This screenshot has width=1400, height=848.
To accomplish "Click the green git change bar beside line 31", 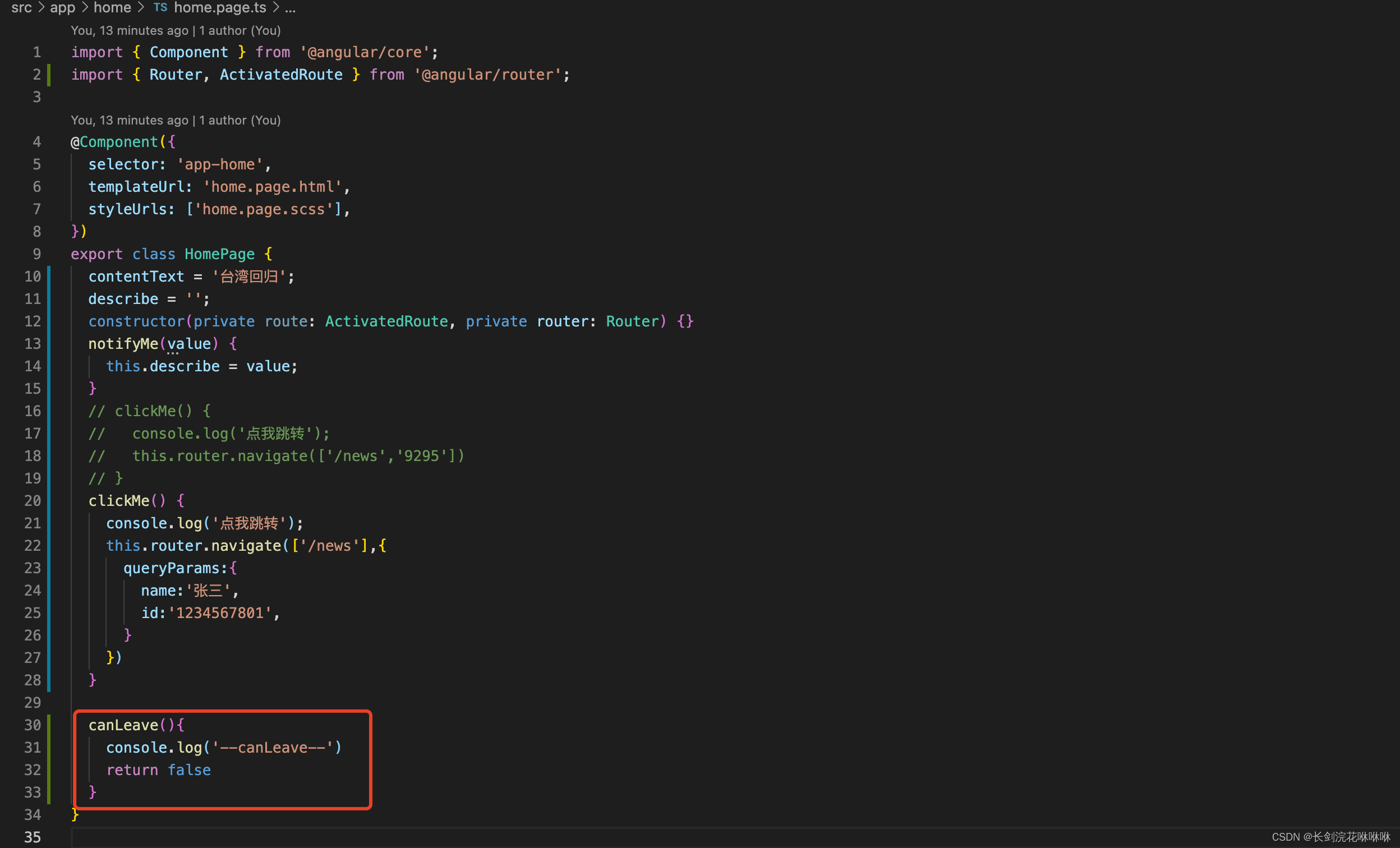I will tap(49, 748).
